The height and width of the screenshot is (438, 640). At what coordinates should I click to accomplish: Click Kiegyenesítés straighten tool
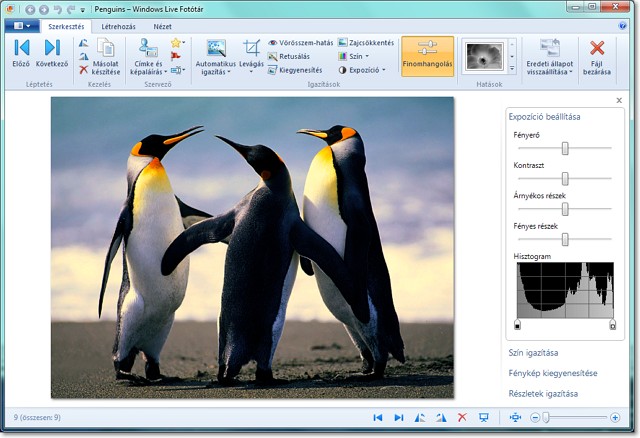[295, 70]
